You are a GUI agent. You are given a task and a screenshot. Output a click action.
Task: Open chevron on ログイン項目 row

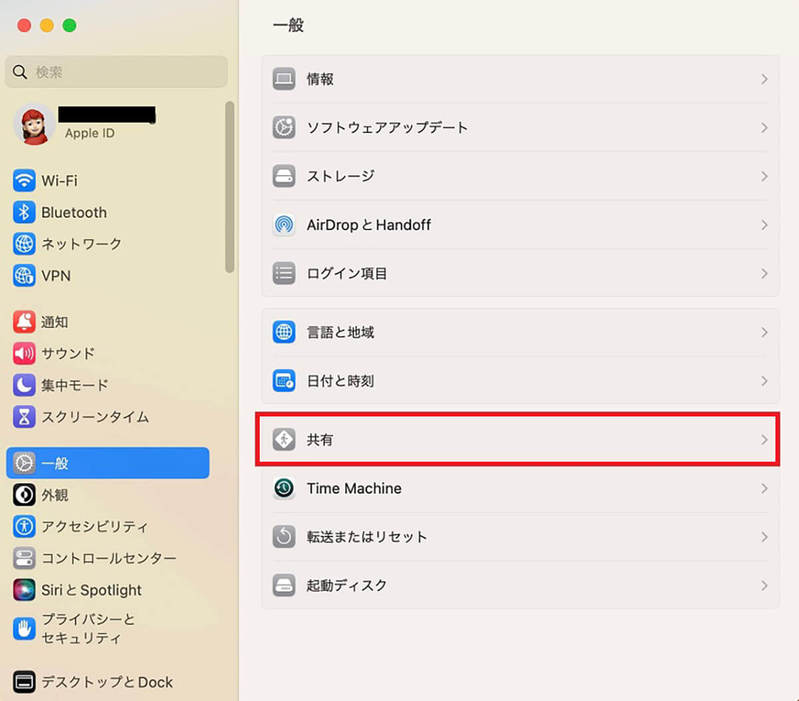[x=764, y=274]
